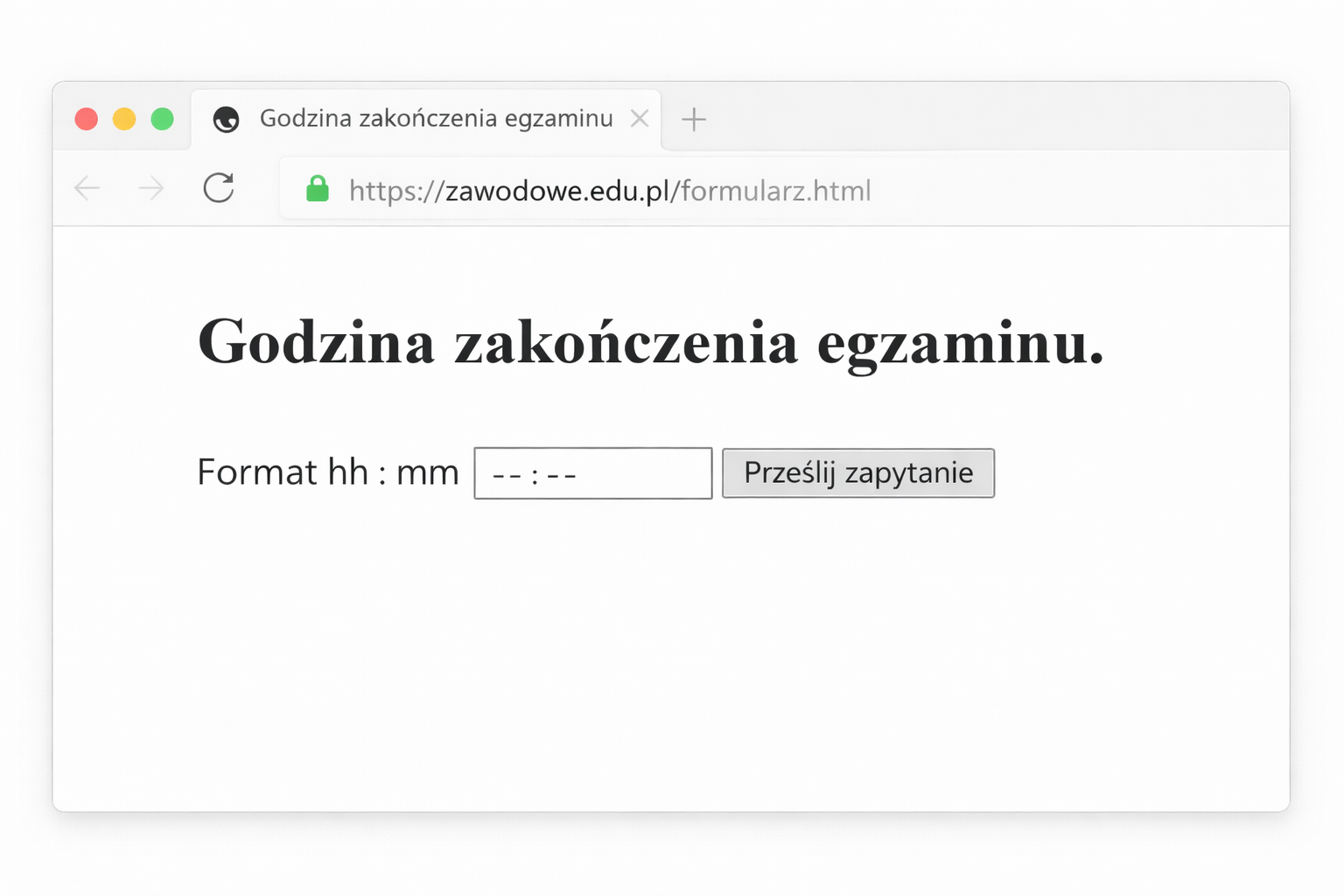Click the green padlock security icon

[x=317, y=189]
